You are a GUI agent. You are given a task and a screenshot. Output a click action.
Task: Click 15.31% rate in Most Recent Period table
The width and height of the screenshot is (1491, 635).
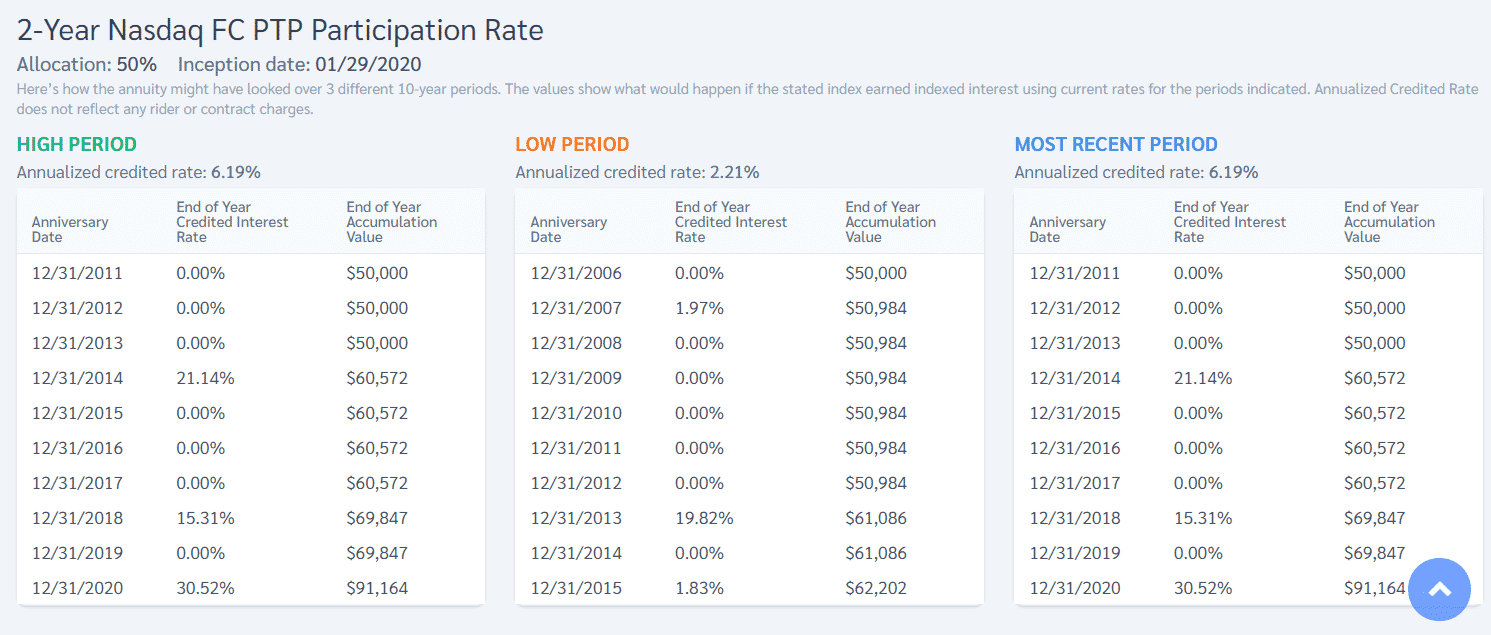pyautogui.click(x=1203, y=518)
